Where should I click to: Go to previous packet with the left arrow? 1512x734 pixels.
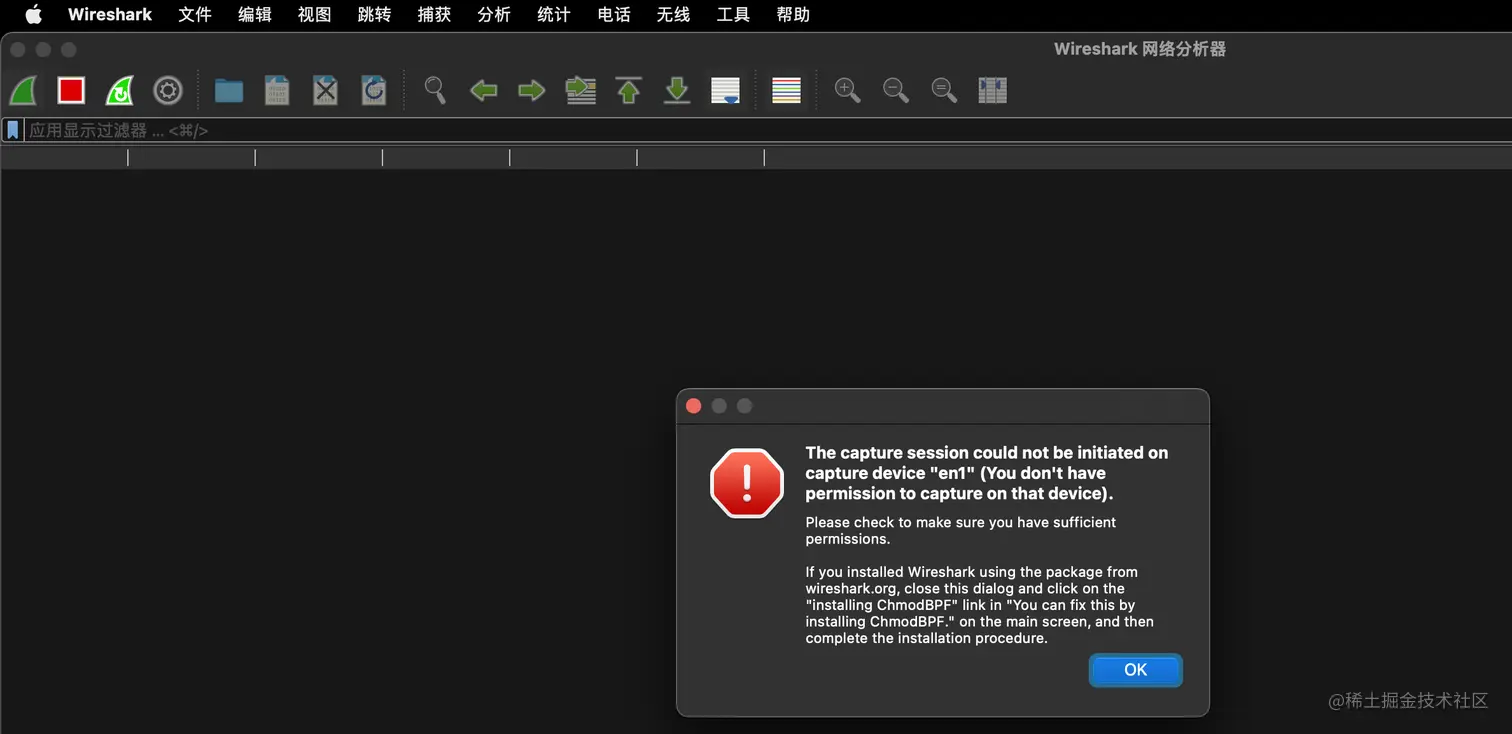[x=484, y=91]
